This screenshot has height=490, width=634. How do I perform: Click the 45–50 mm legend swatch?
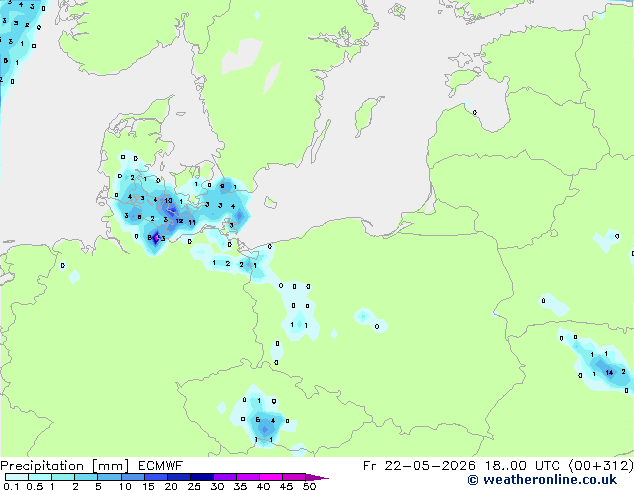click(x=294, y=477)
